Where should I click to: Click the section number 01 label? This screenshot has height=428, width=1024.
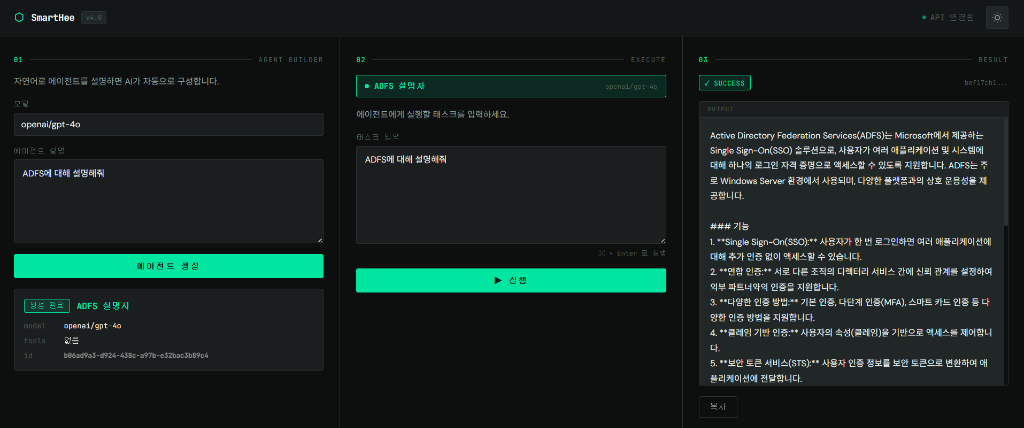point(18,59)
